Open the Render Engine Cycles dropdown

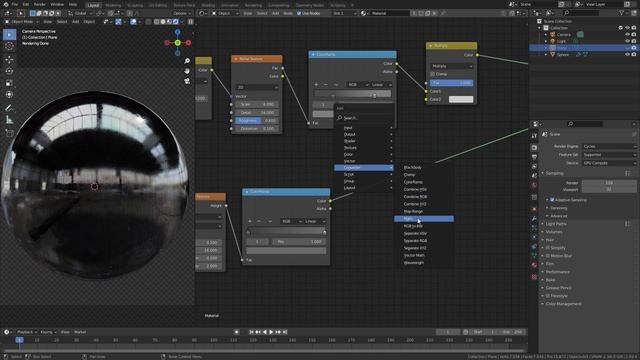click(609, 146)
